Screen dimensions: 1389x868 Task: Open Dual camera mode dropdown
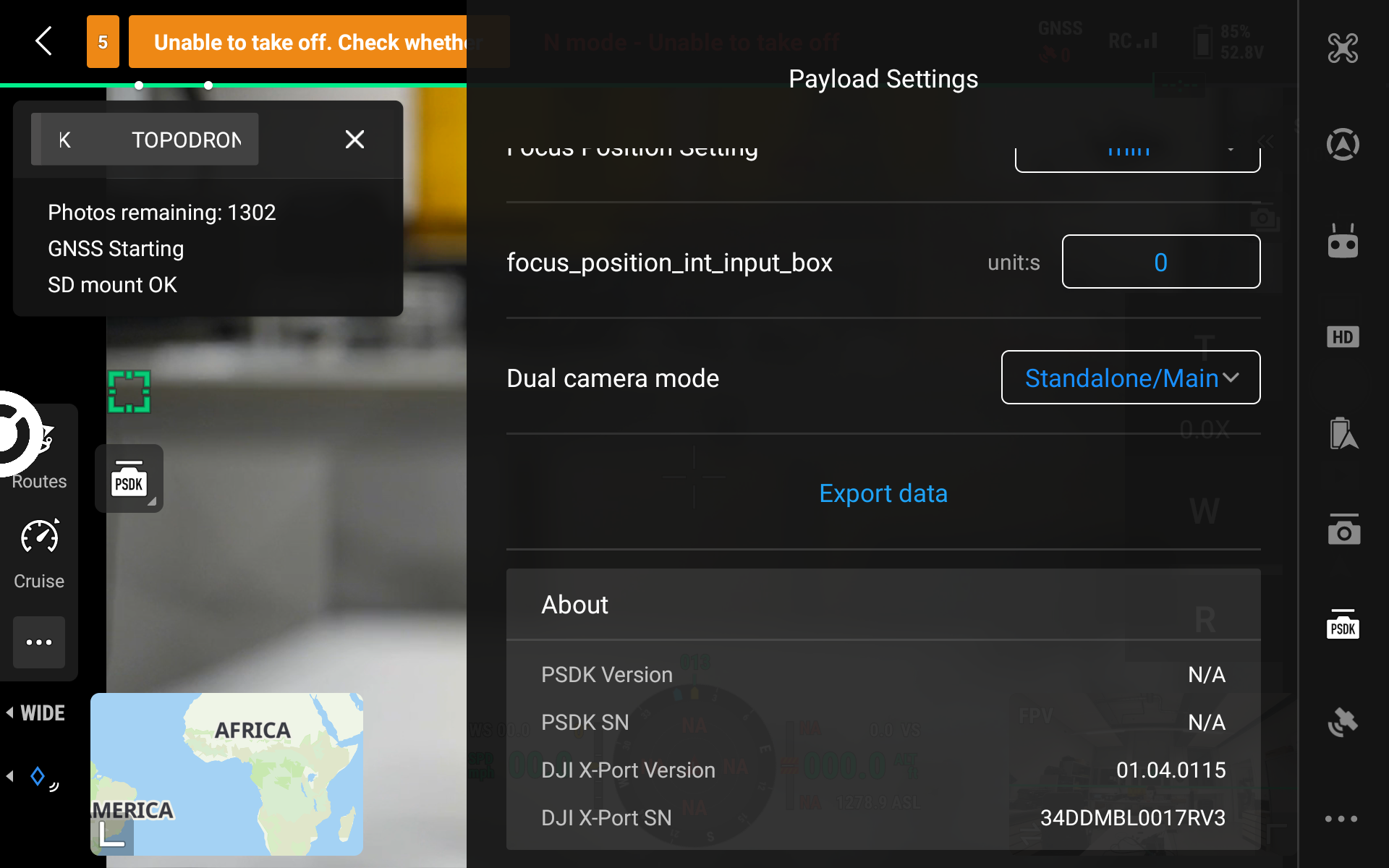(x=1131, y=378)
